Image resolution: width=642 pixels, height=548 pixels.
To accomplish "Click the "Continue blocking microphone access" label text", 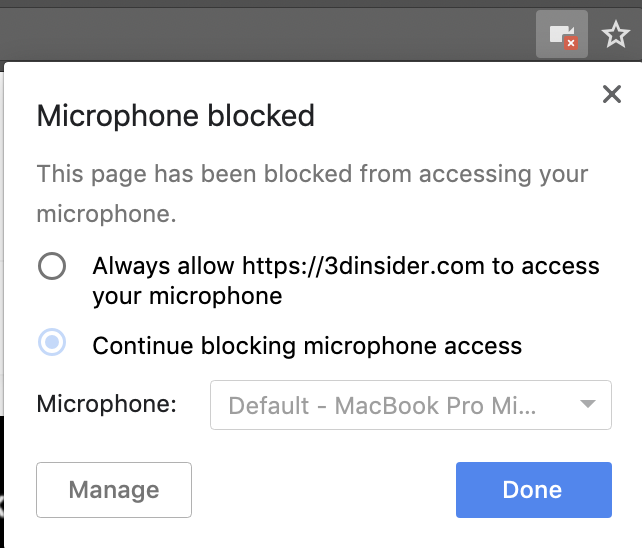I will (307, 346).
